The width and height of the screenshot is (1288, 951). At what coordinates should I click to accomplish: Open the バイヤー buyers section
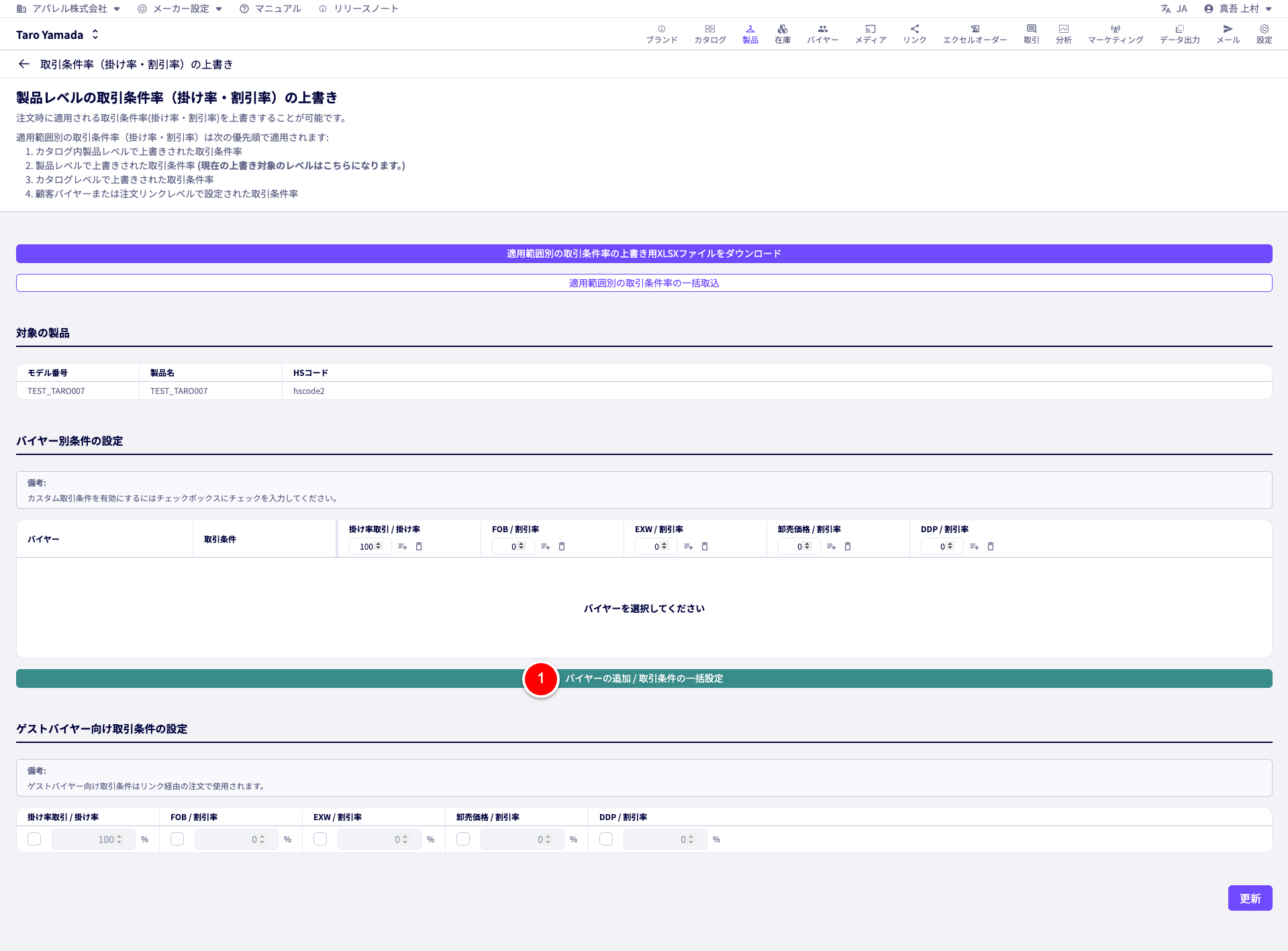tap(822, 34)
